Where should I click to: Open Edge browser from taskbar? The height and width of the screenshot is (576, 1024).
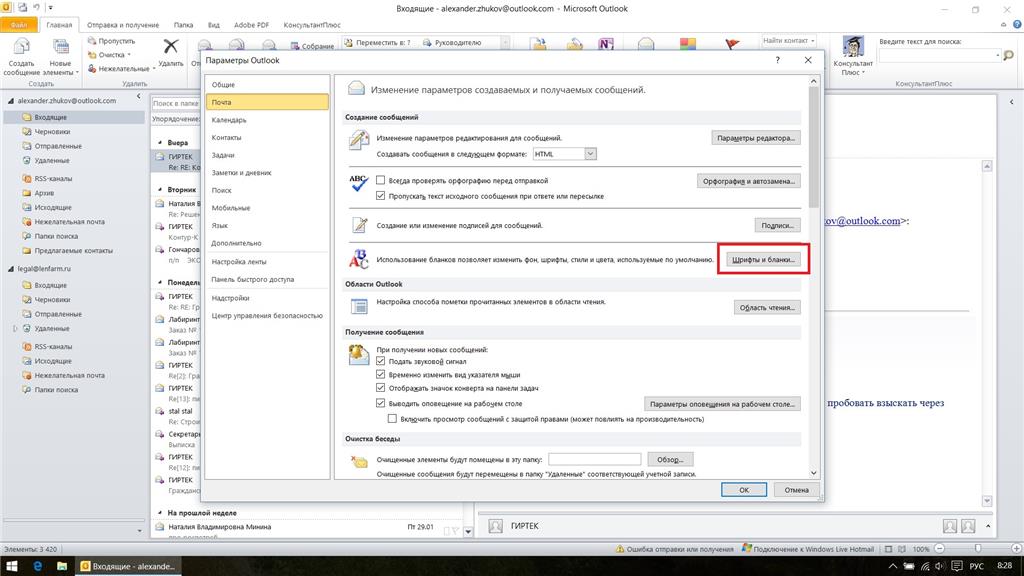coord(37,566)
